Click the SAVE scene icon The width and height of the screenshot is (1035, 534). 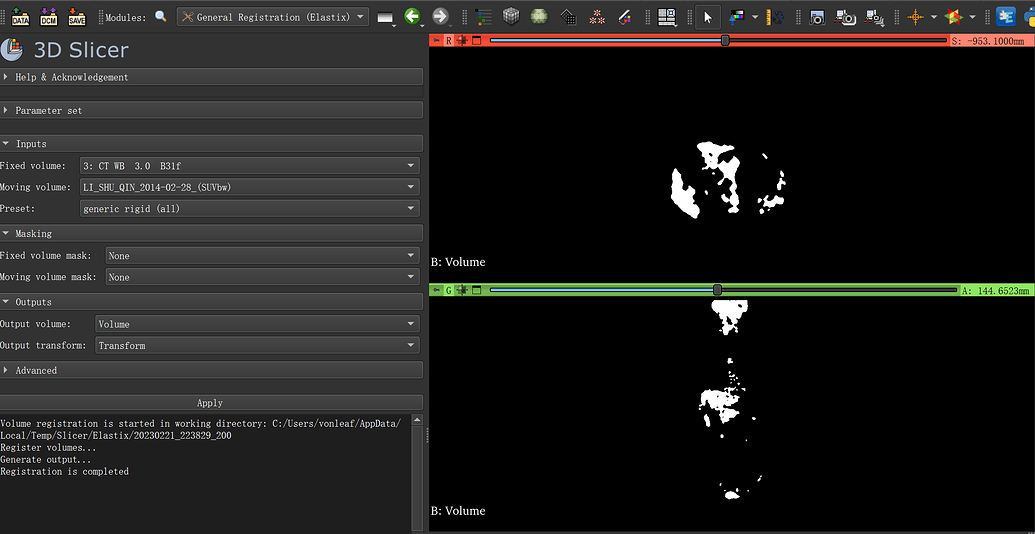click(77, 17)
